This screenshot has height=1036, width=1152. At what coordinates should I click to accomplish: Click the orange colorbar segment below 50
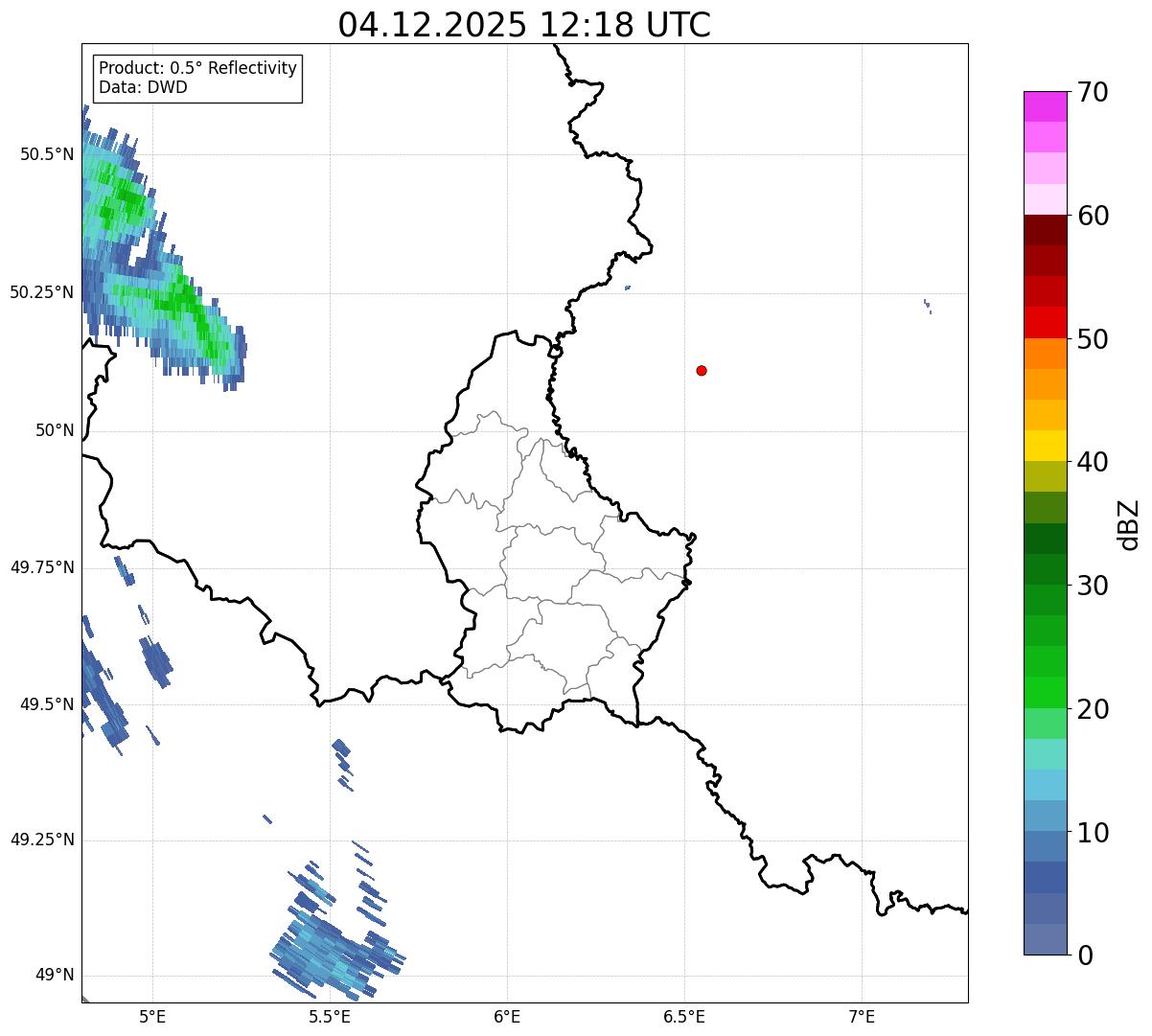coord(1045,354)
